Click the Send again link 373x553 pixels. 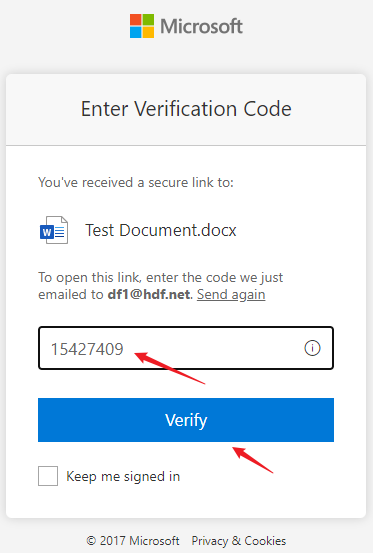(x=231, y=294)
